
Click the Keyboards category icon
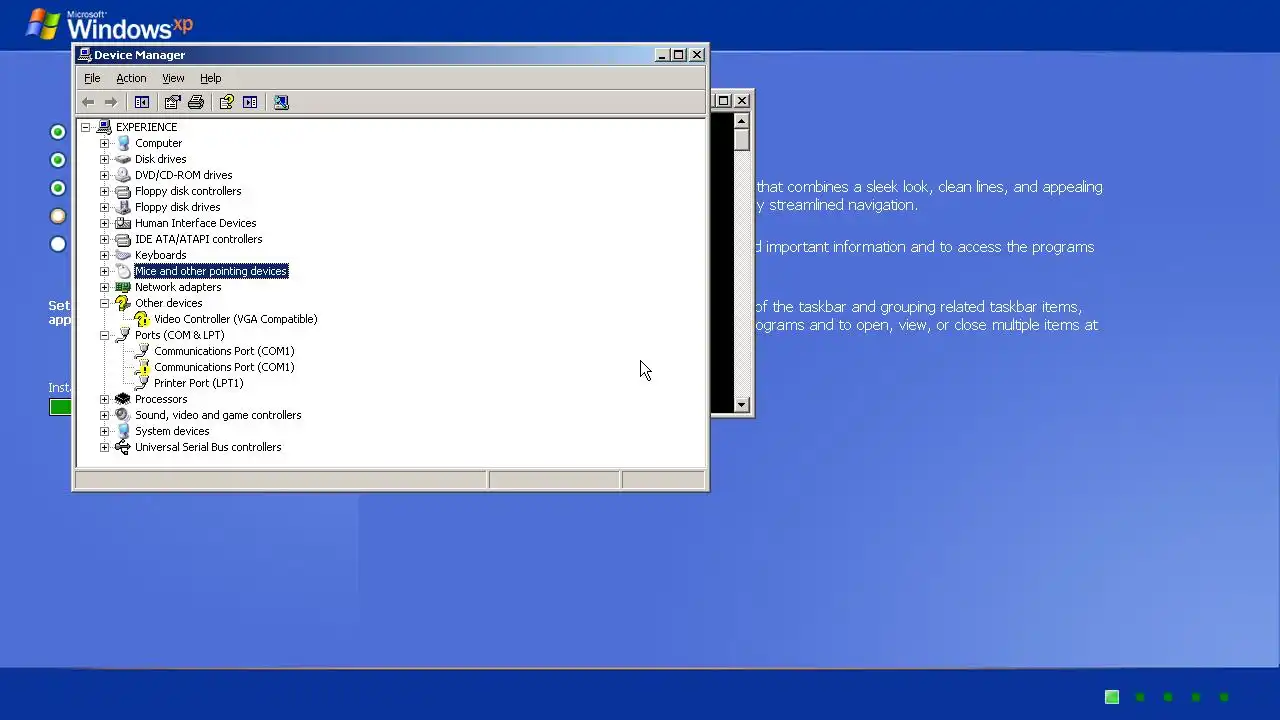(123, 255)
